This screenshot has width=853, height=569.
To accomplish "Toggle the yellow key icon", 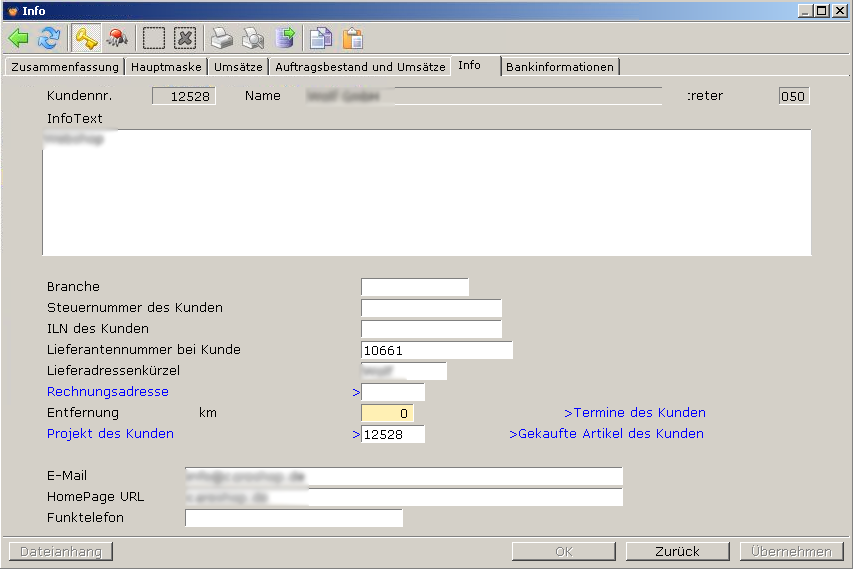I will (x=86, y=39).
